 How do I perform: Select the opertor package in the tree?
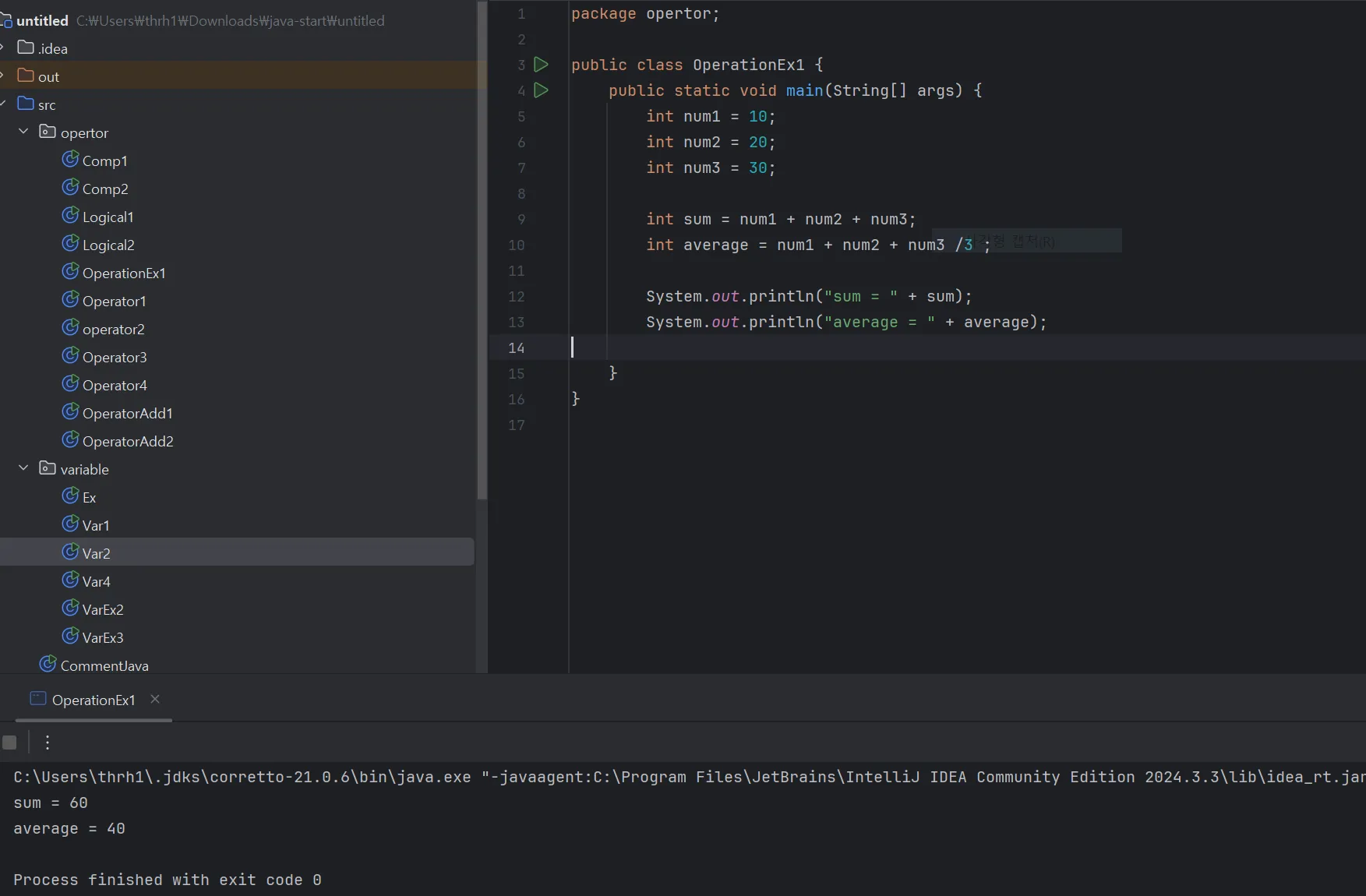[84, 133]
